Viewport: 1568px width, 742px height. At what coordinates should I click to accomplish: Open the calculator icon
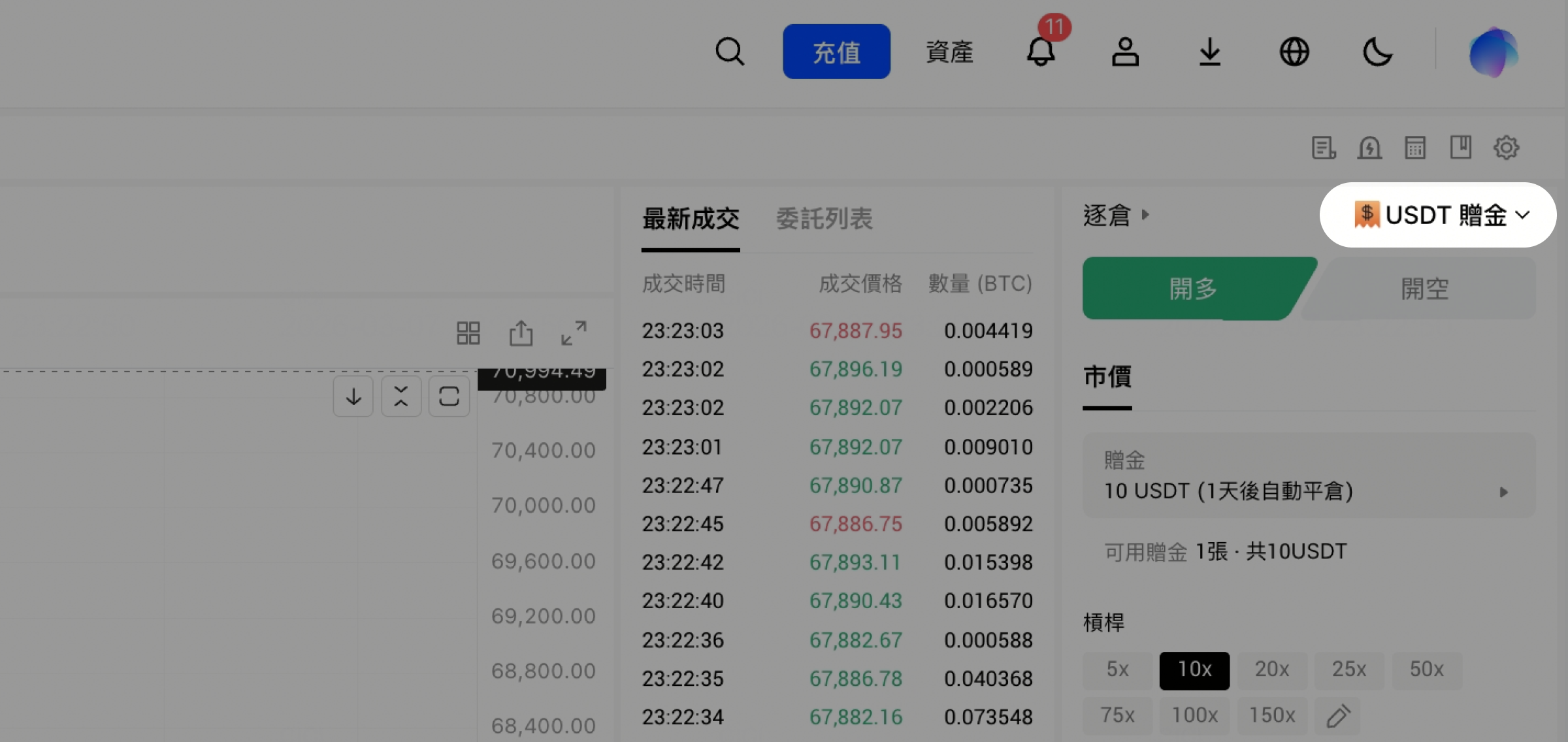pos(1415,148)
